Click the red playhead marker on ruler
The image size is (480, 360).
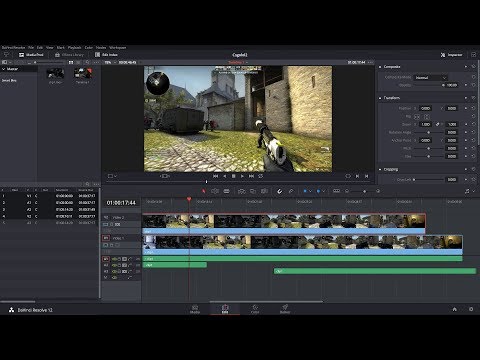189,199
